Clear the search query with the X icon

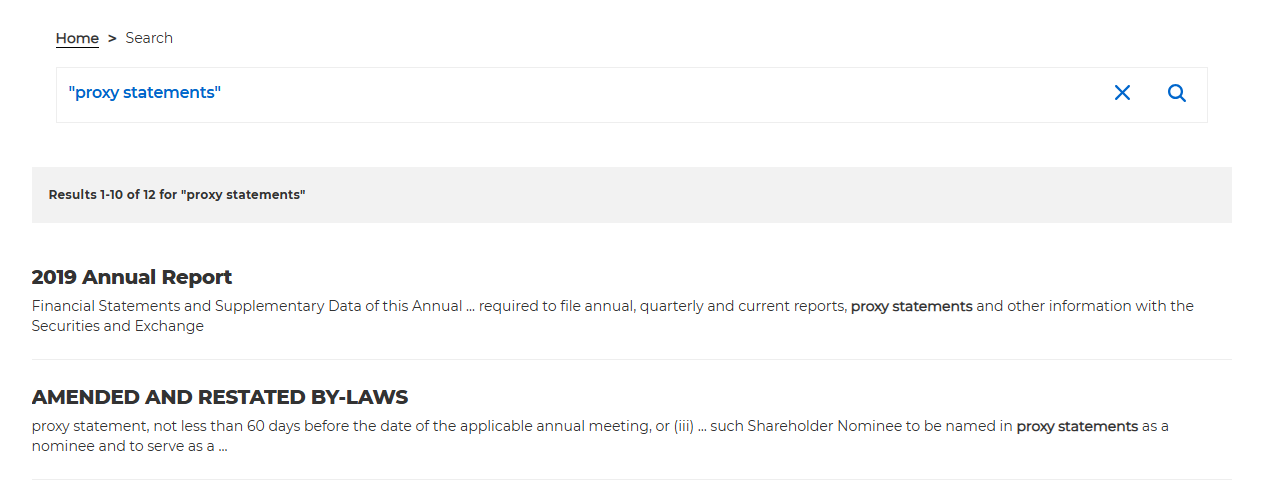pyautogui.click(x=1122, y=93)
